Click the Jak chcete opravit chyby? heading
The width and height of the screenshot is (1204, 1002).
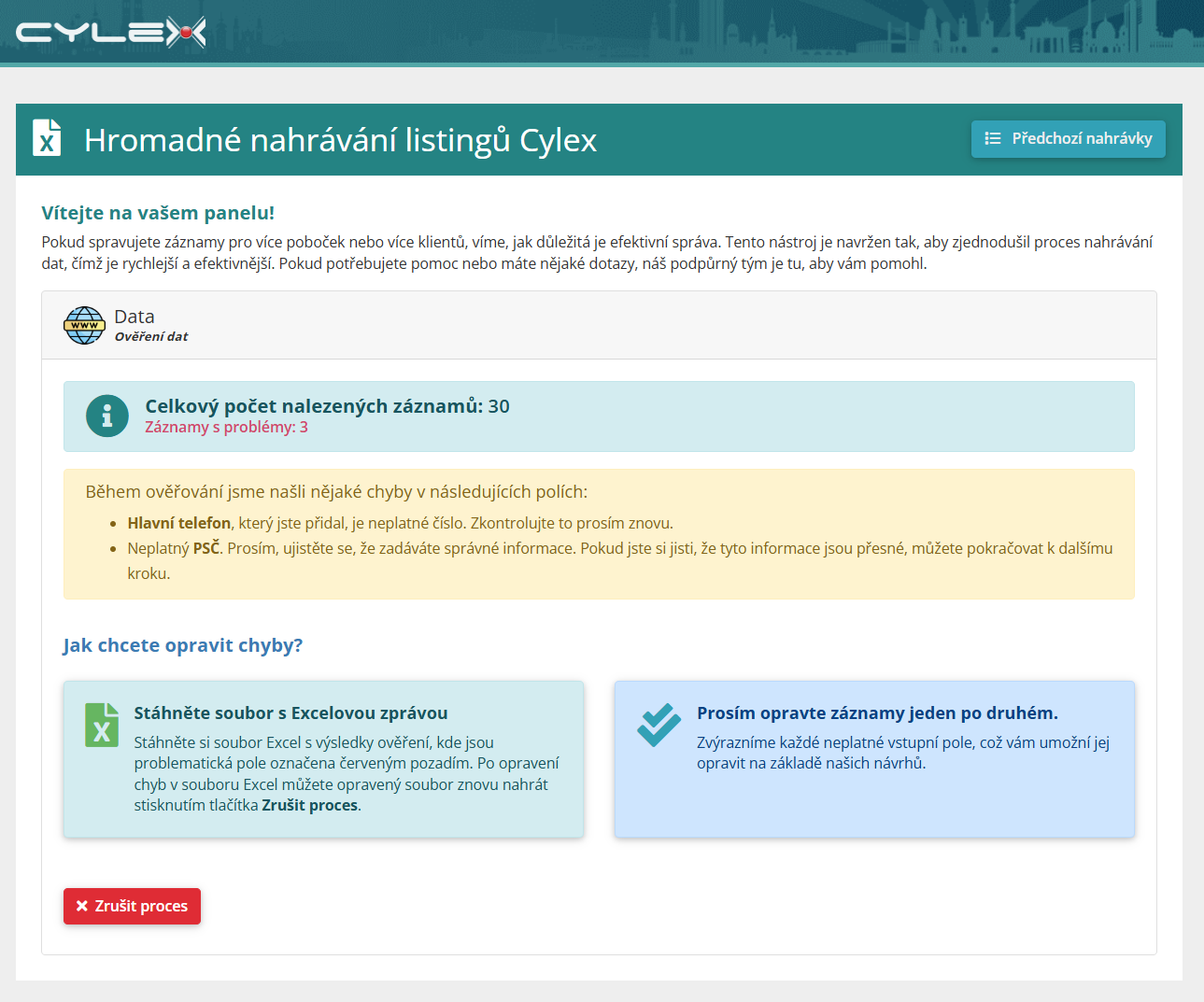click(x=183, y=645)
